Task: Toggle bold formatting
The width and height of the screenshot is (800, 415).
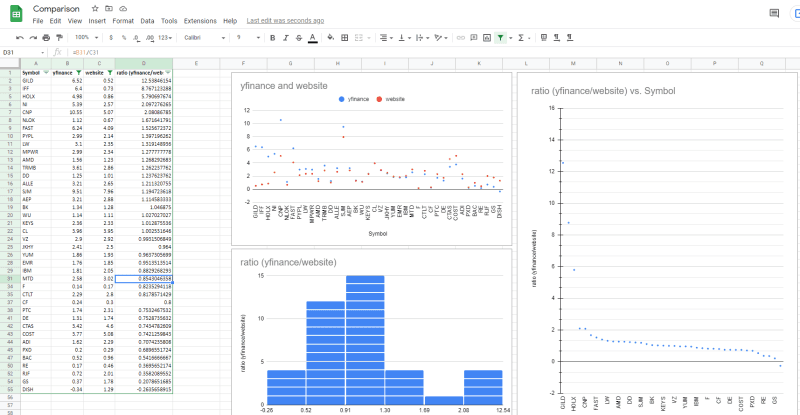Action: pyautogui.click(x=270, y=37)
